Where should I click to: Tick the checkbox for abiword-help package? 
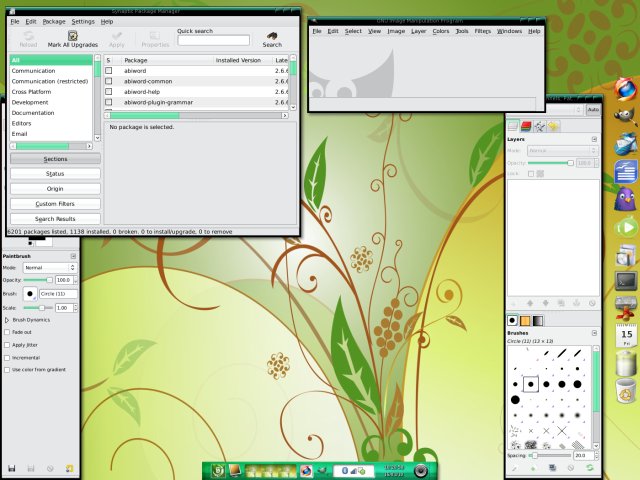tap(109, 92)
